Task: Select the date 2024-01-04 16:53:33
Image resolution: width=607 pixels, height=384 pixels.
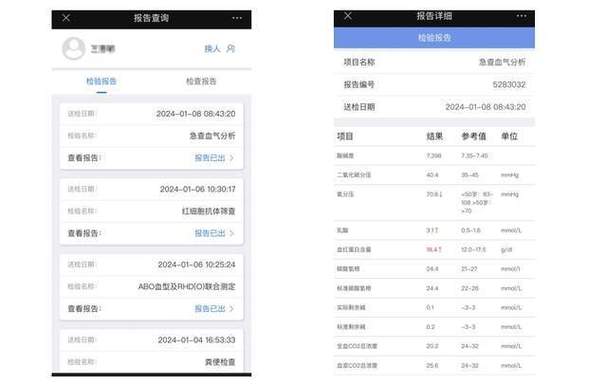Action: tap(197, 340)
